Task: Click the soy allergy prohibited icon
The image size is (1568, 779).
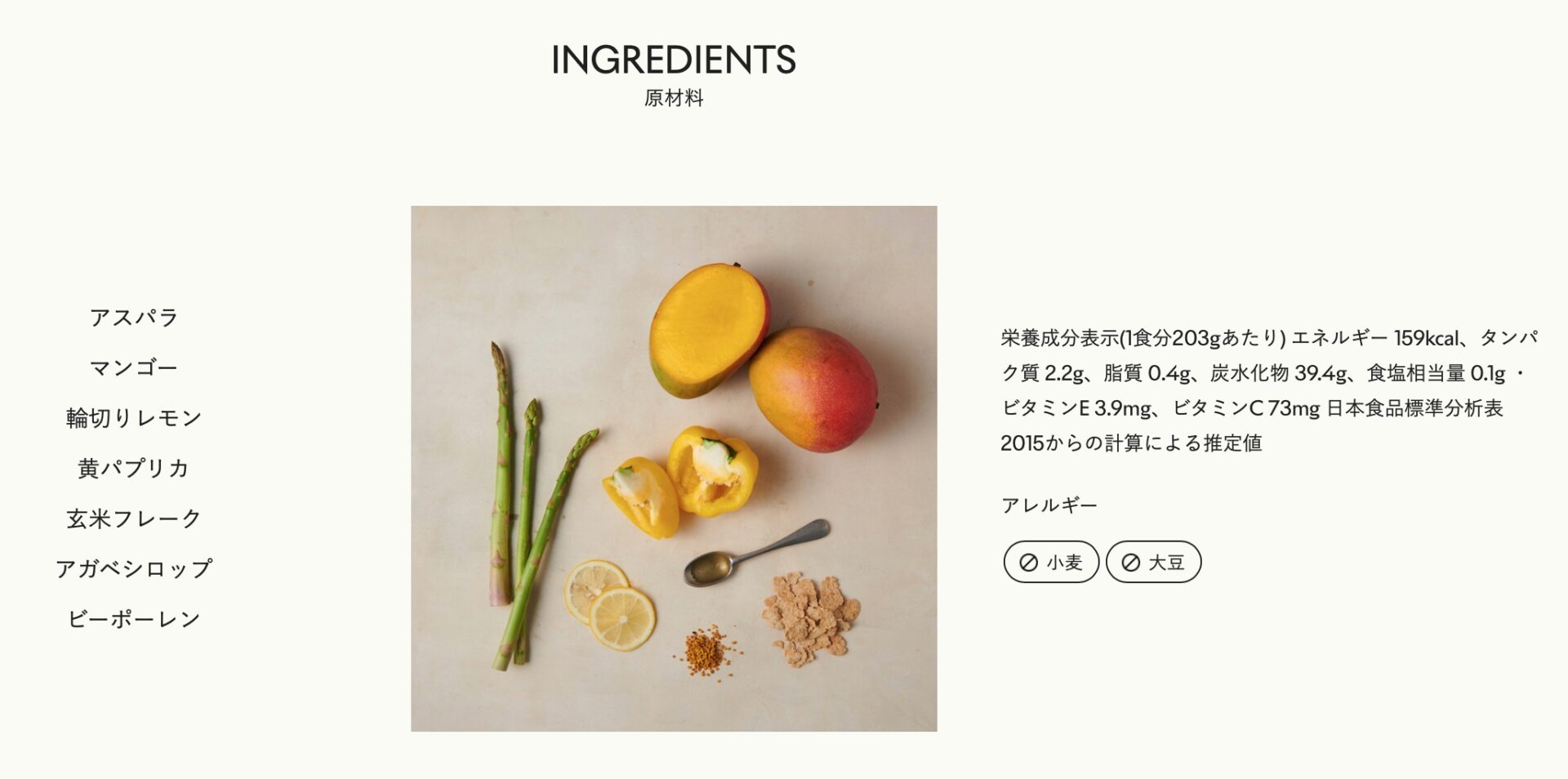Action: pyautogui.click(x=1131, y=563)
